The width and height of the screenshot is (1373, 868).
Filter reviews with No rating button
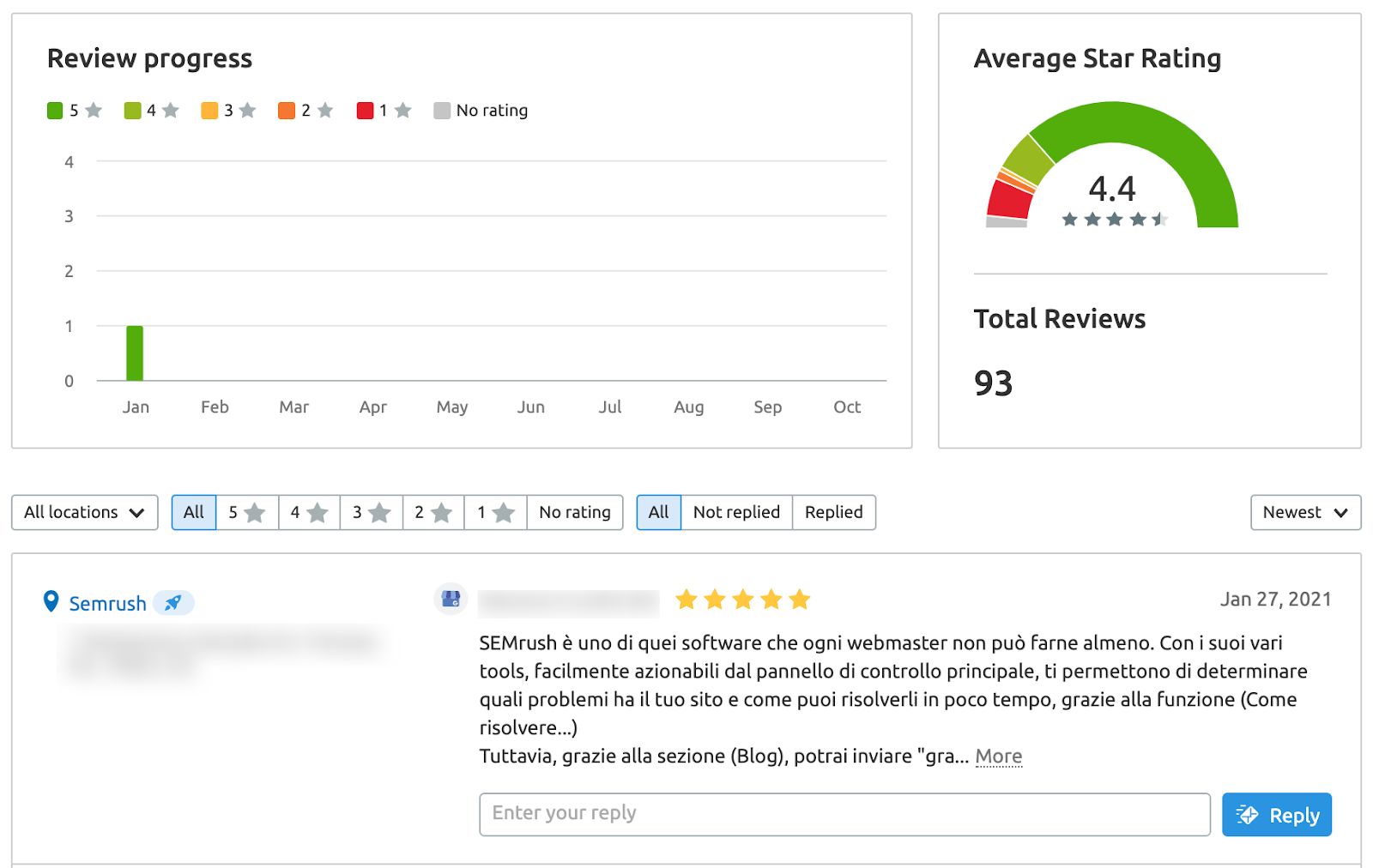574,513
